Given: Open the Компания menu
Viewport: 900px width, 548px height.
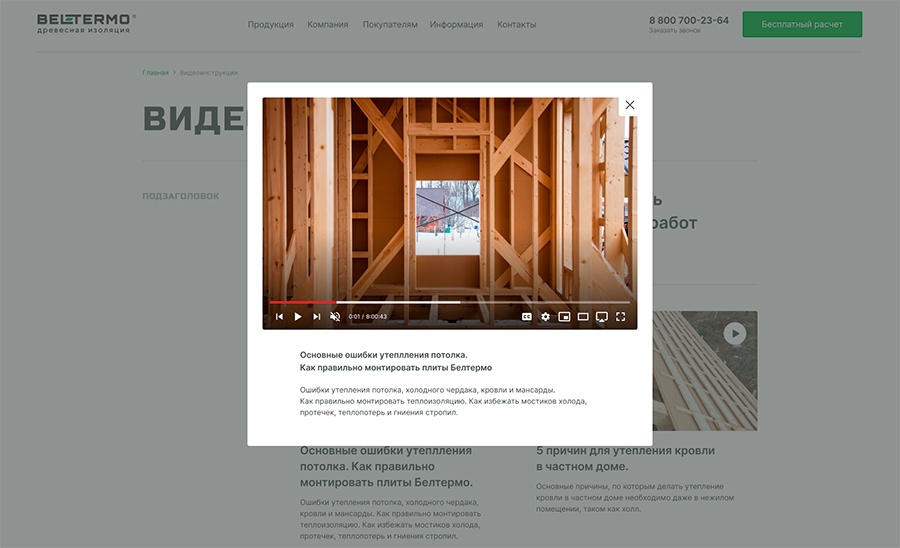Looking at the screenshot, I should 328,25.
